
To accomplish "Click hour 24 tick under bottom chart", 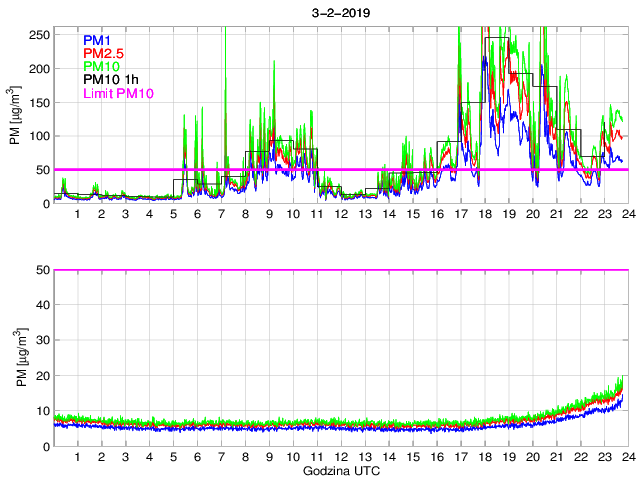I will click(x=627, y=457).
